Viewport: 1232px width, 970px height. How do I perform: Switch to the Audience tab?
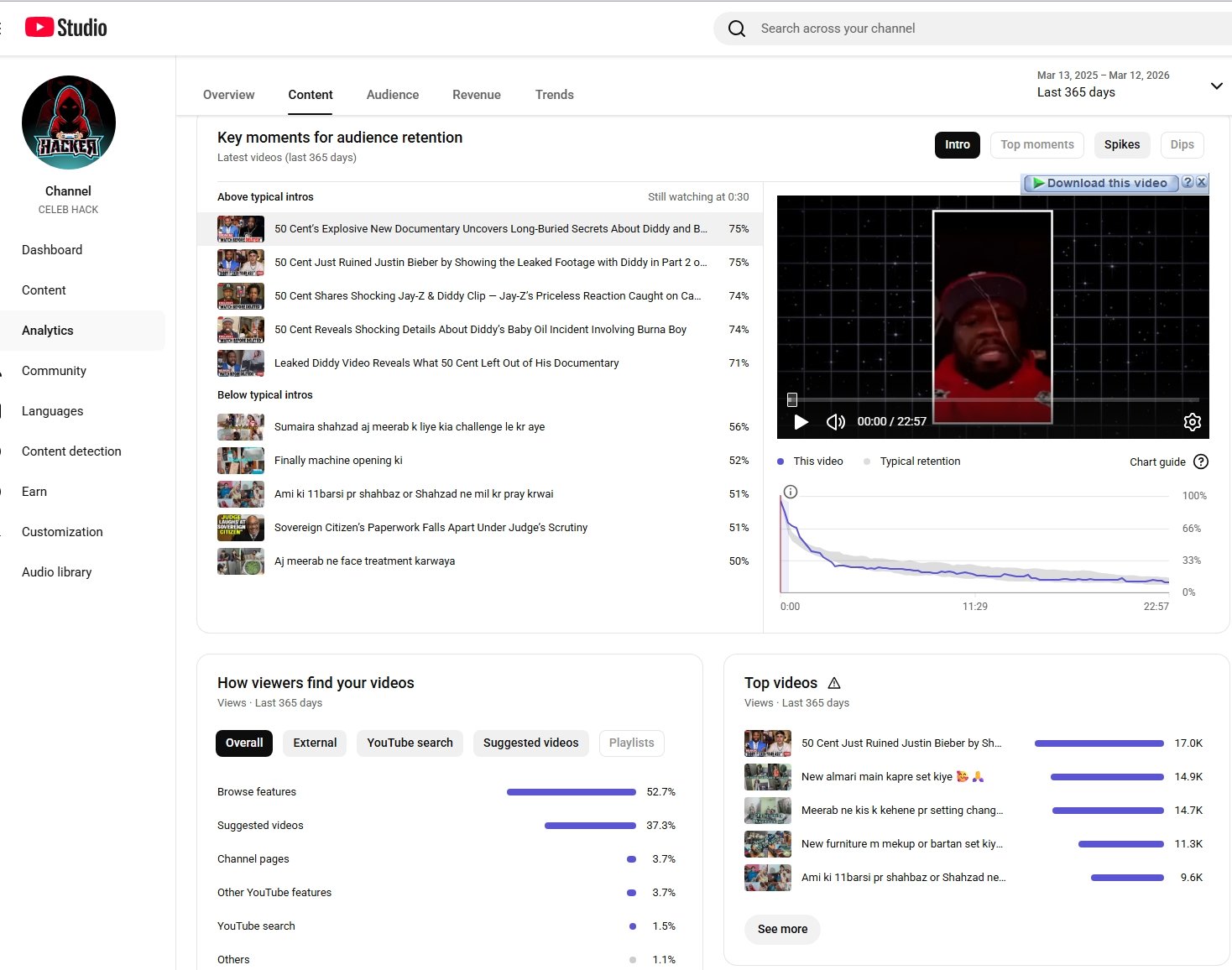[x=392, y=95]
